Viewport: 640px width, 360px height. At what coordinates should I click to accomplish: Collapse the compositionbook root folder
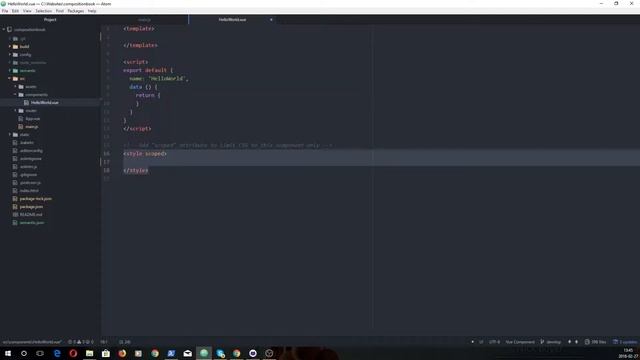(x=4, y=29)
